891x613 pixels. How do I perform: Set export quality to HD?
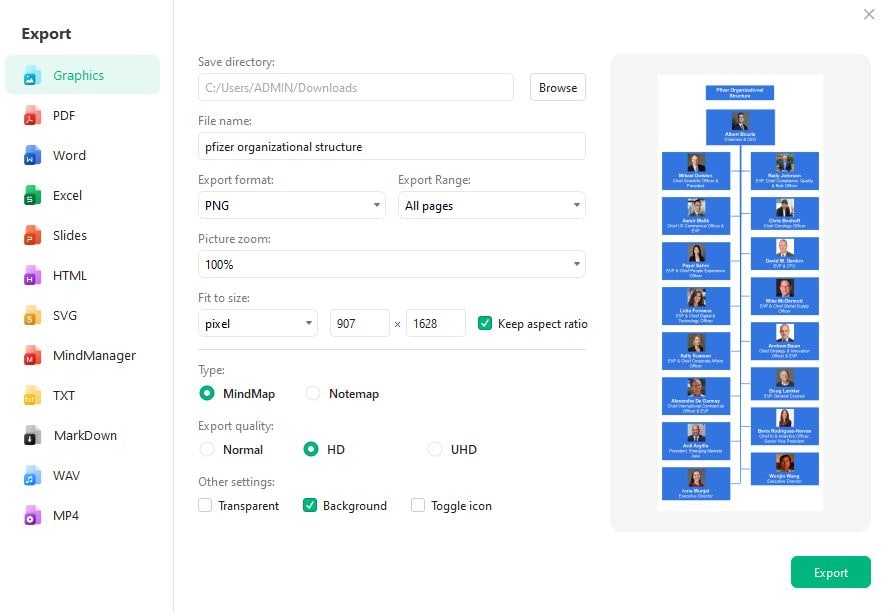click(311, 449)
